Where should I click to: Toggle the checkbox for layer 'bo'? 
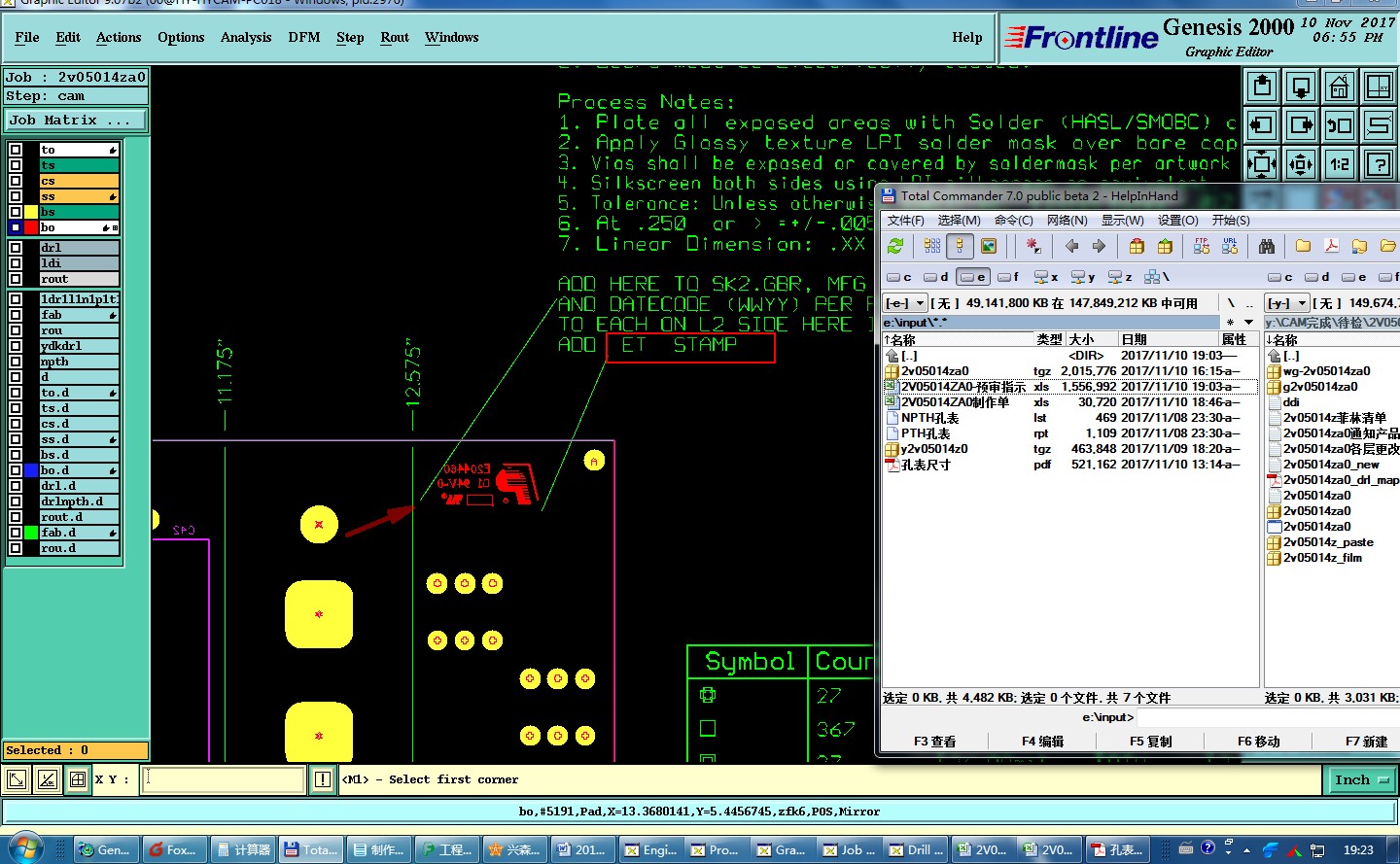click(x=16, y=227)
